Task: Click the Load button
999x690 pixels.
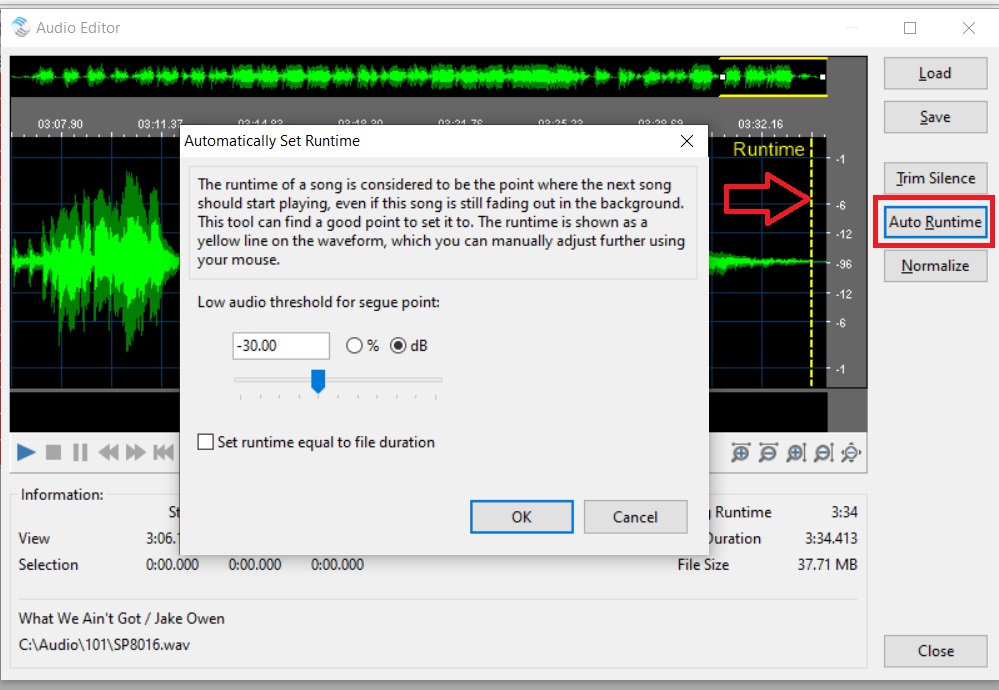Action: [x=935, y=73]
